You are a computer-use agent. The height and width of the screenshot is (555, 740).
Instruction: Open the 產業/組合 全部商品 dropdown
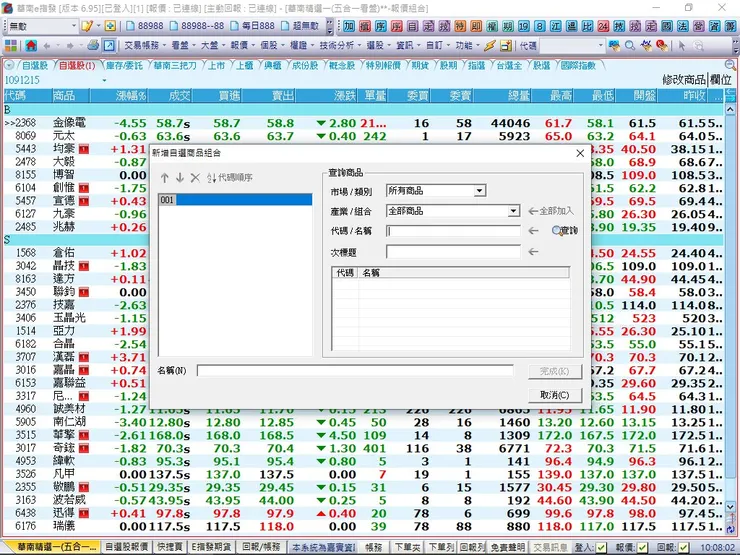point(513,211)
